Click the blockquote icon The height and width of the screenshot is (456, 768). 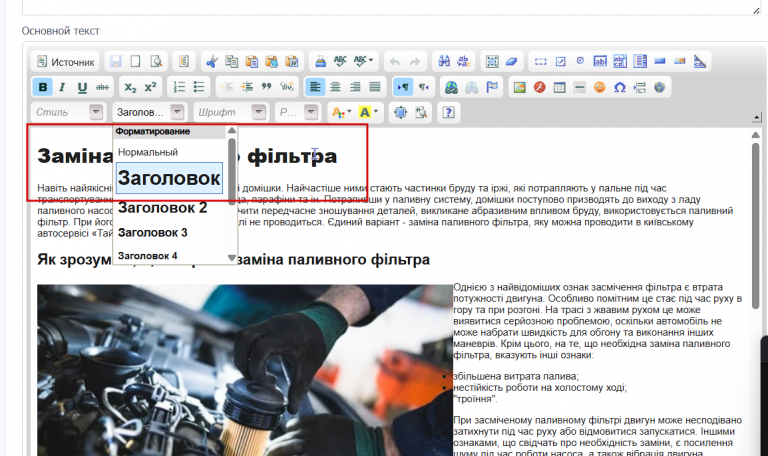[x=266, y=87]
